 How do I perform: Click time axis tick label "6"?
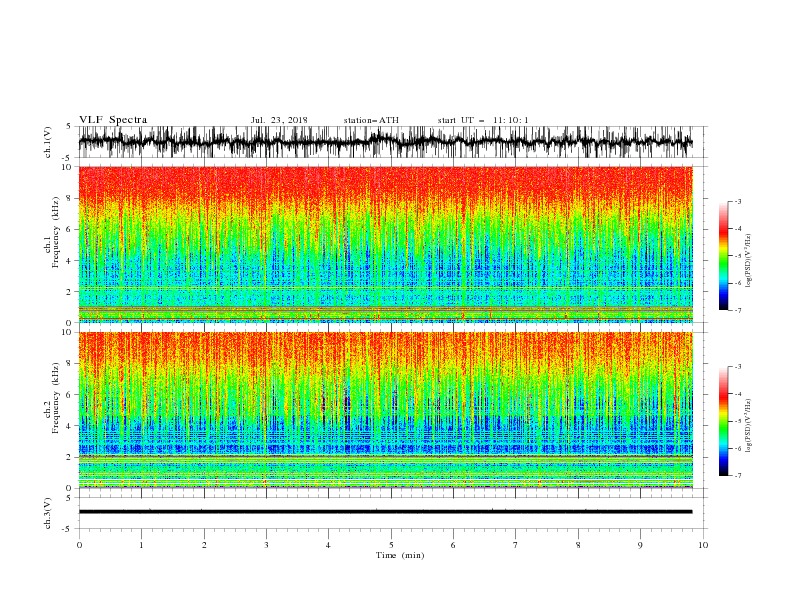point(453,545)
